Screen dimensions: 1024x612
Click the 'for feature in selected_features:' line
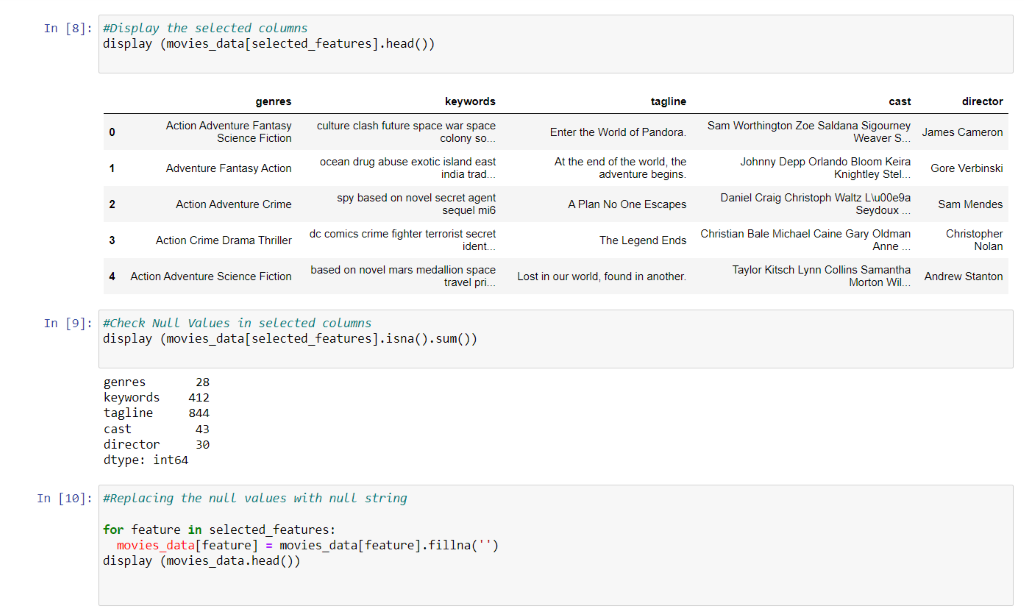[219, 530]
